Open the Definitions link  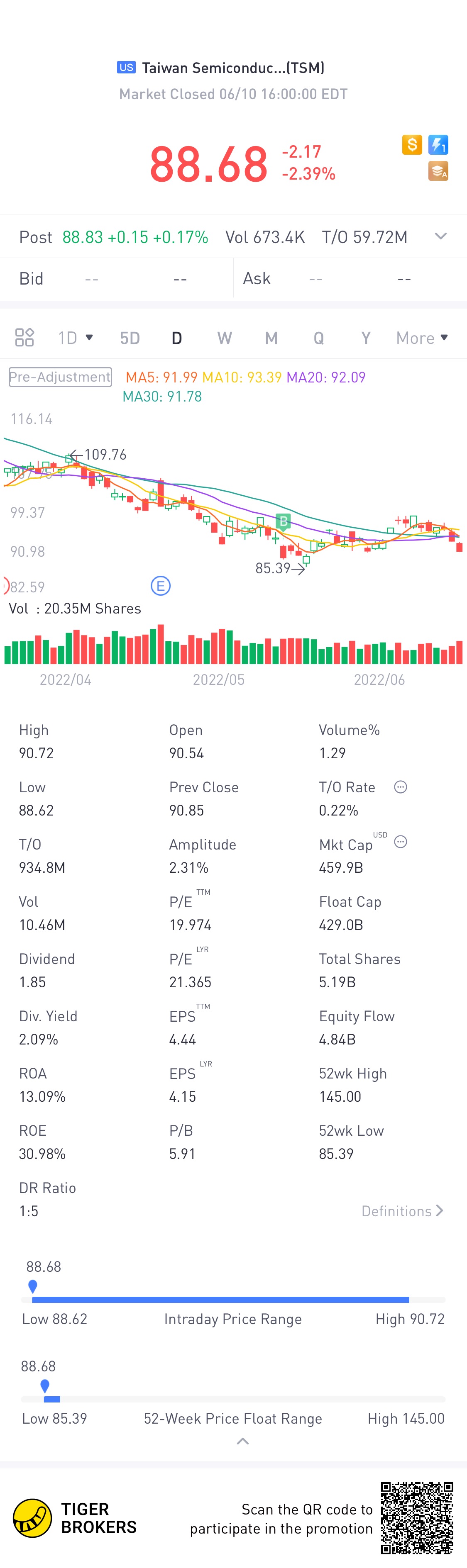tap(403, 1211)
